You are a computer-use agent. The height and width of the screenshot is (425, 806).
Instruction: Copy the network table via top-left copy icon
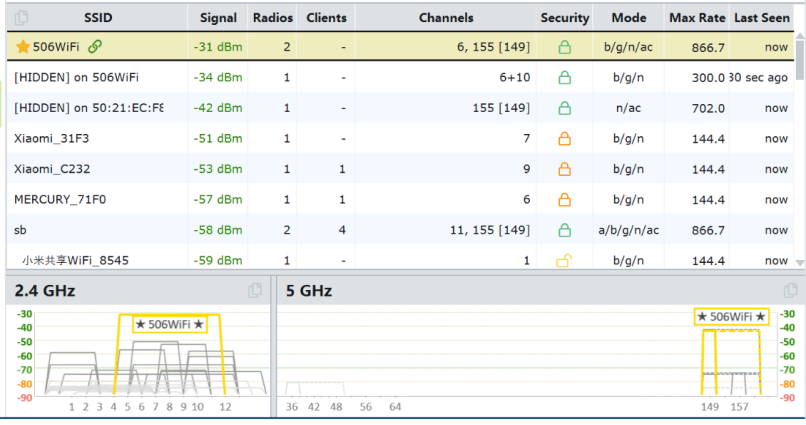(x=21, y=18)
